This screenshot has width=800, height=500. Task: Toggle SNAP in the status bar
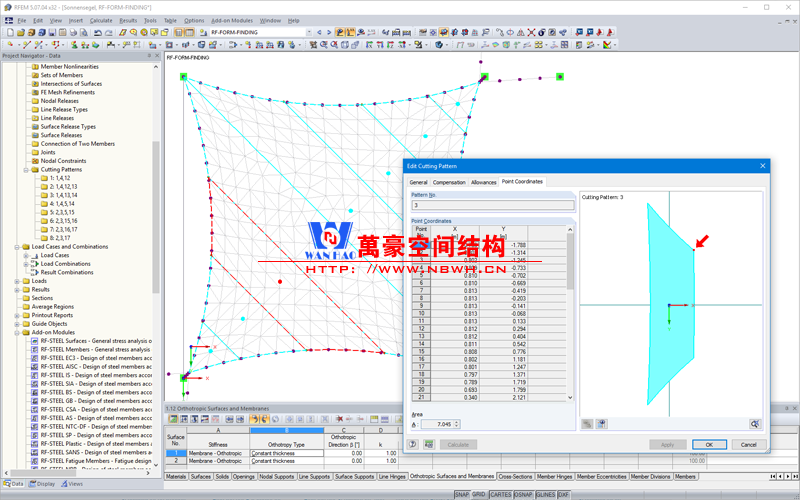click(461, 494)
